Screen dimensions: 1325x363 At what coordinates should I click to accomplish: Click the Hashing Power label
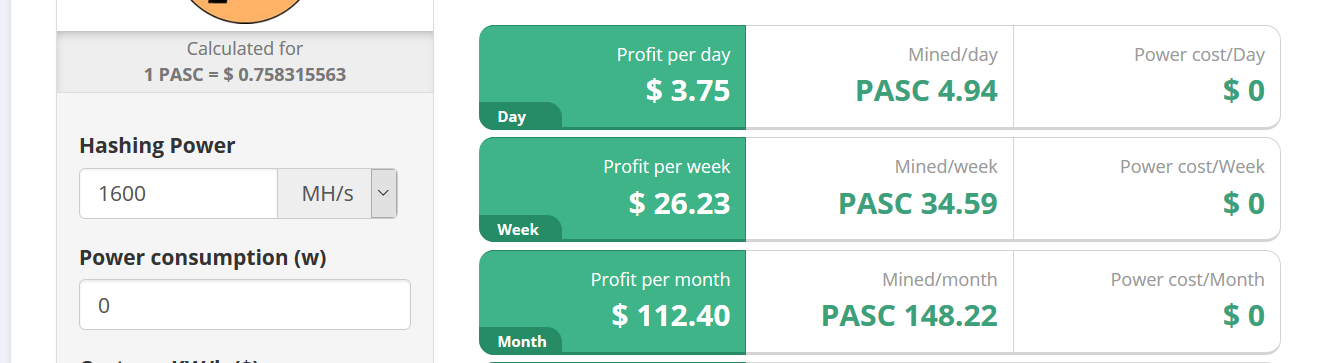[157, 146]
